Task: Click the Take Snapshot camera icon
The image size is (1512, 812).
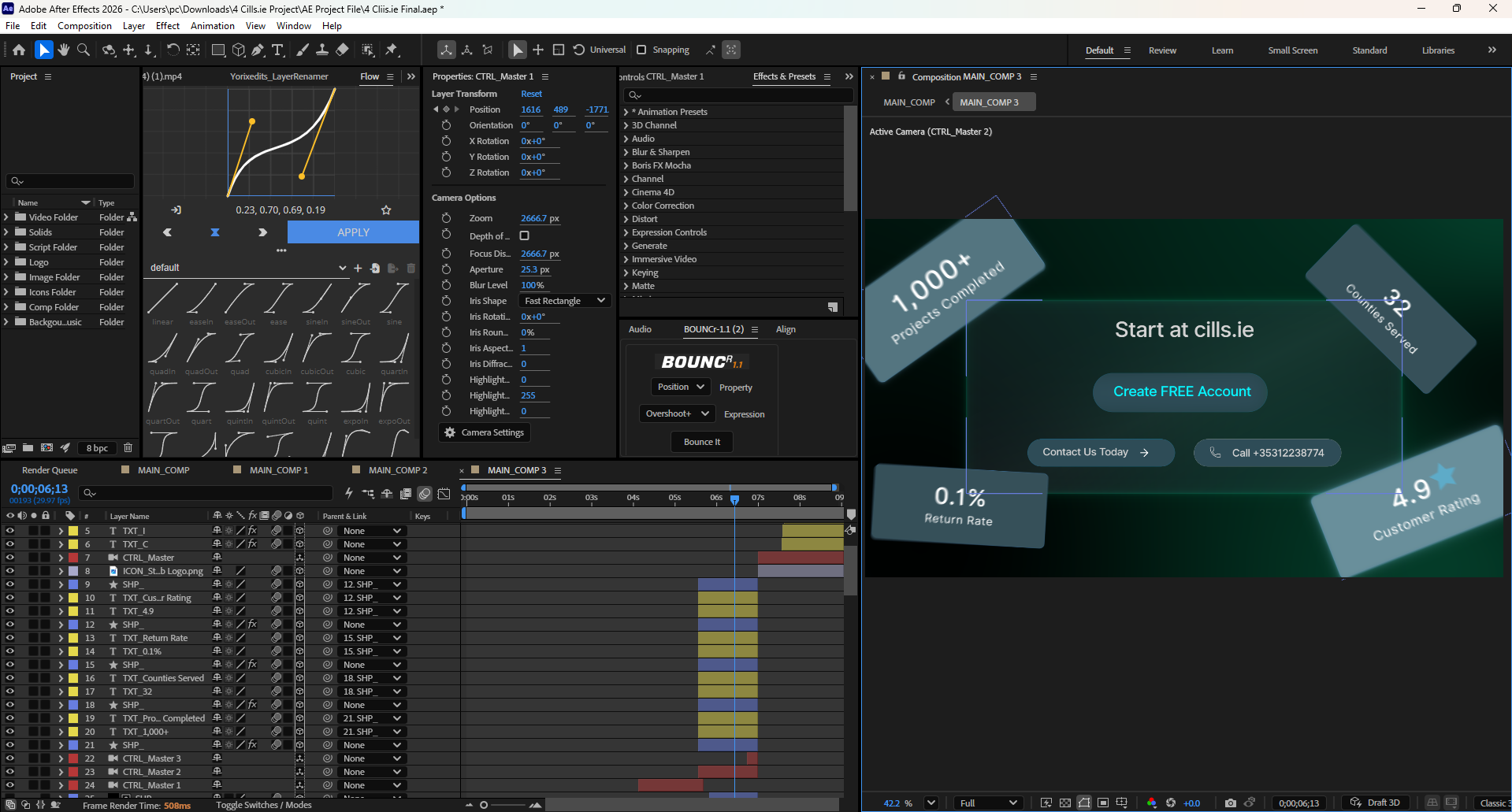Action: tap(1231, 803)
